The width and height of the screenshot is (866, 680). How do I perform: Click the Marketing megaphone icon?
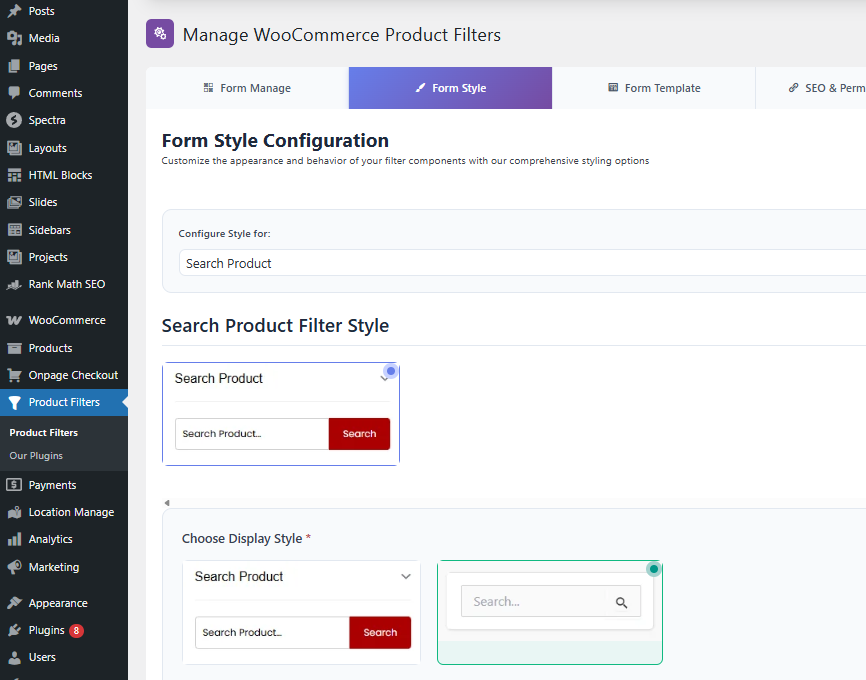click(14, 567)
